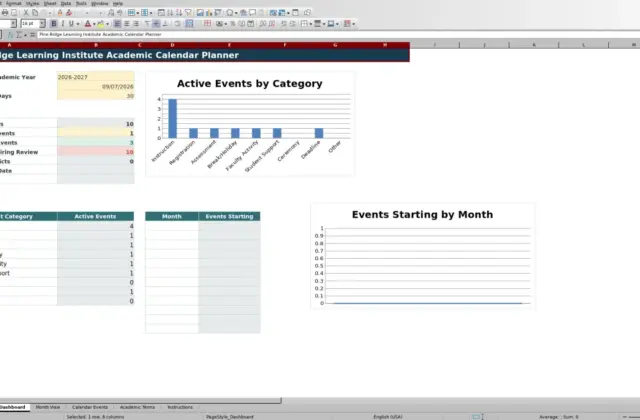Click the Insert Chart icon
Viewport: 640px width, 420px height.
coord(209,13)
